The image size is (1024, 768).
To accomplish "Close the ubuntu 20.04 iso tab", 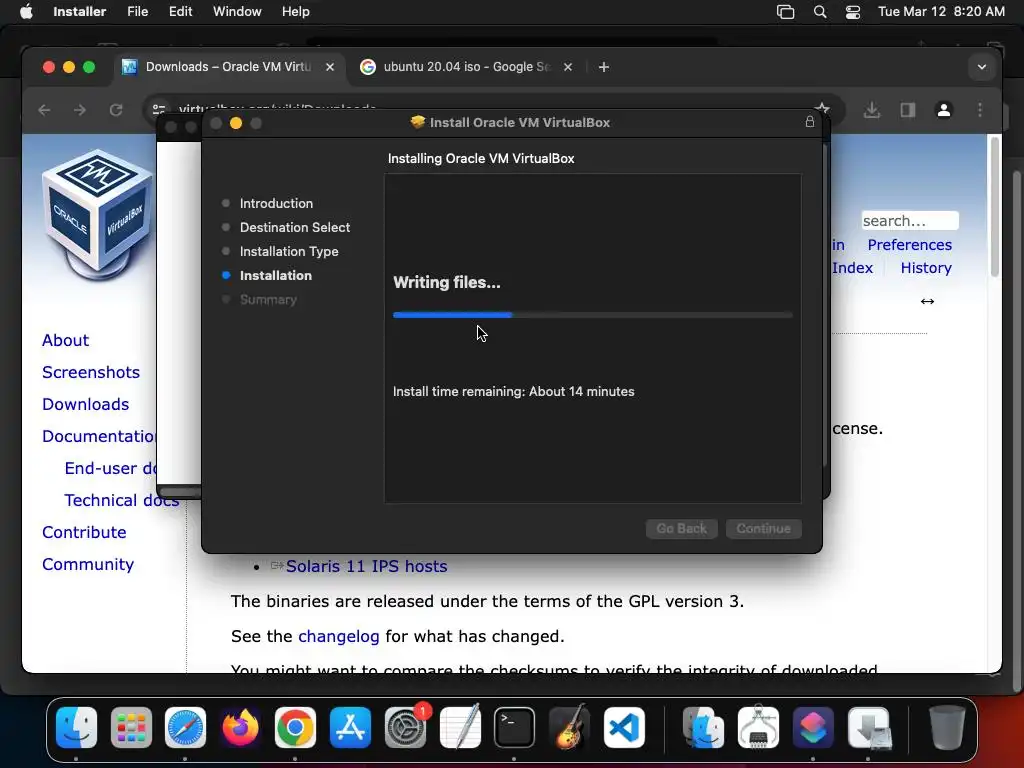I will tap(568, 67).
